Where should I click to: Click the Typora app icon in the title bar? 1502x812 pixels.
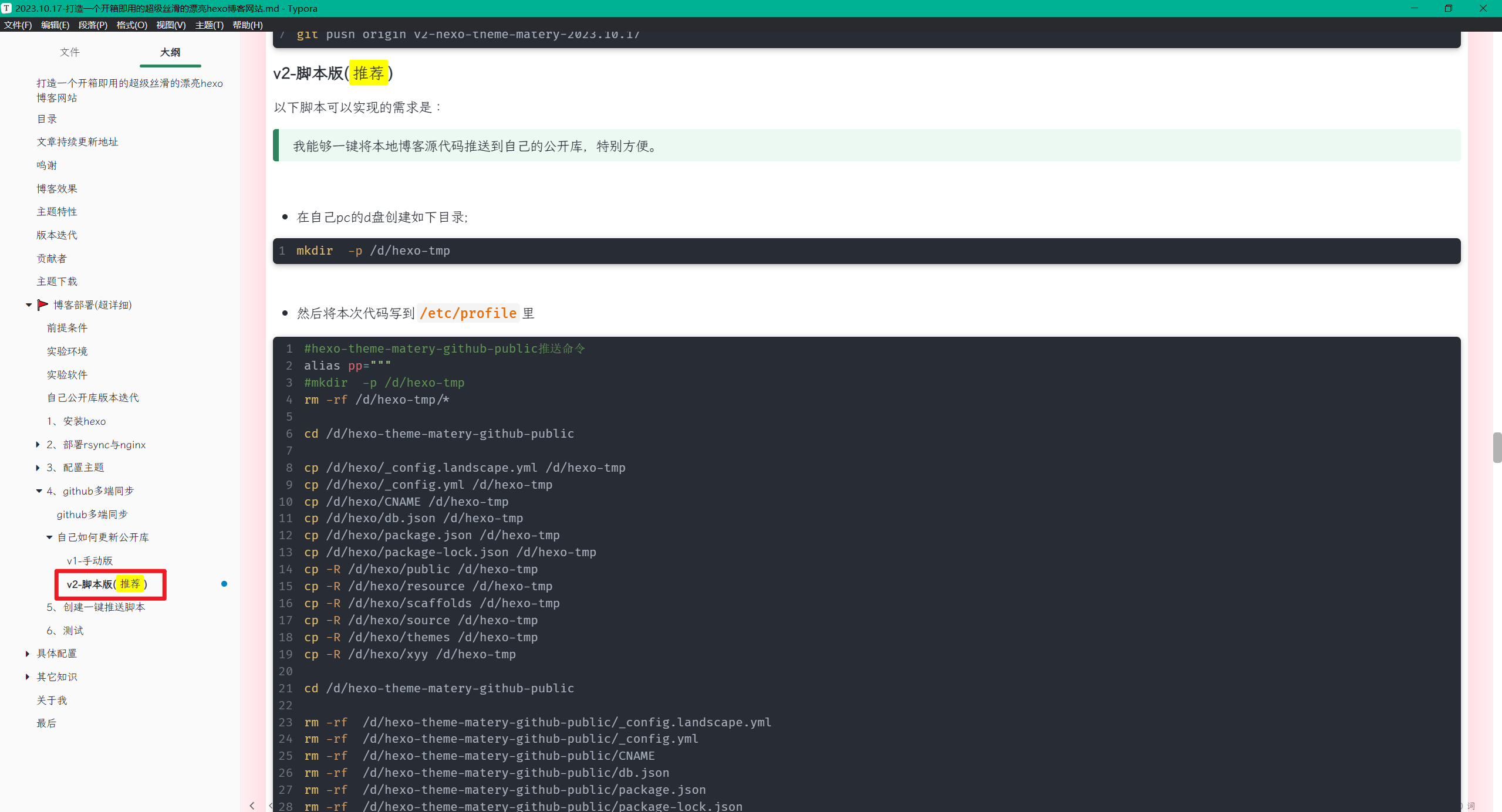point(6,8)
